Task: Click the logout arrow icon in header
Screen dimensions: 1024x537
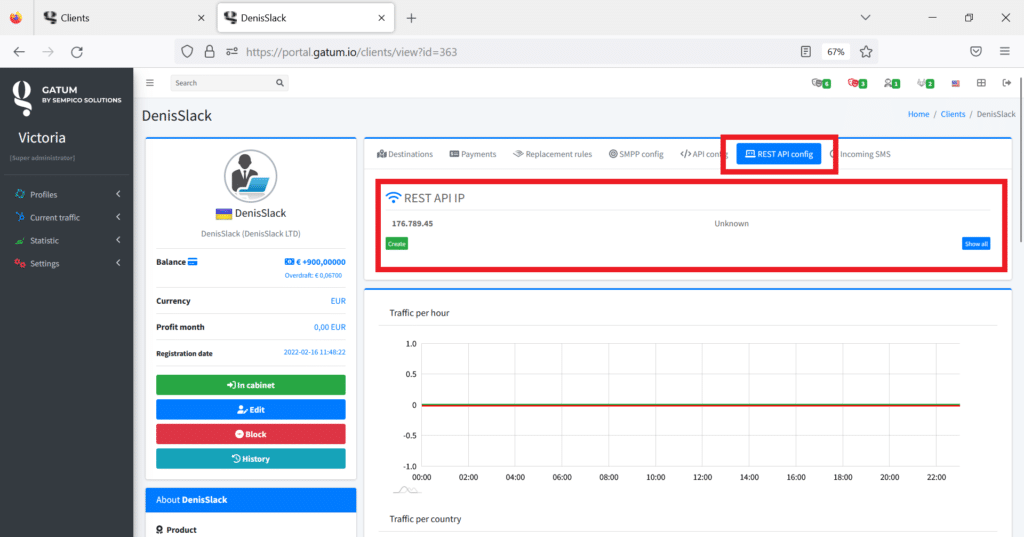Action: (1006, 83)
